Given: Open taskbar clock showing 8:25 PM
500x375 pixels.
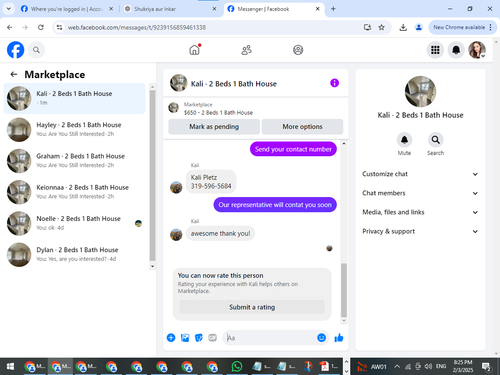Looking at the screenshot, I should [463, 366].
